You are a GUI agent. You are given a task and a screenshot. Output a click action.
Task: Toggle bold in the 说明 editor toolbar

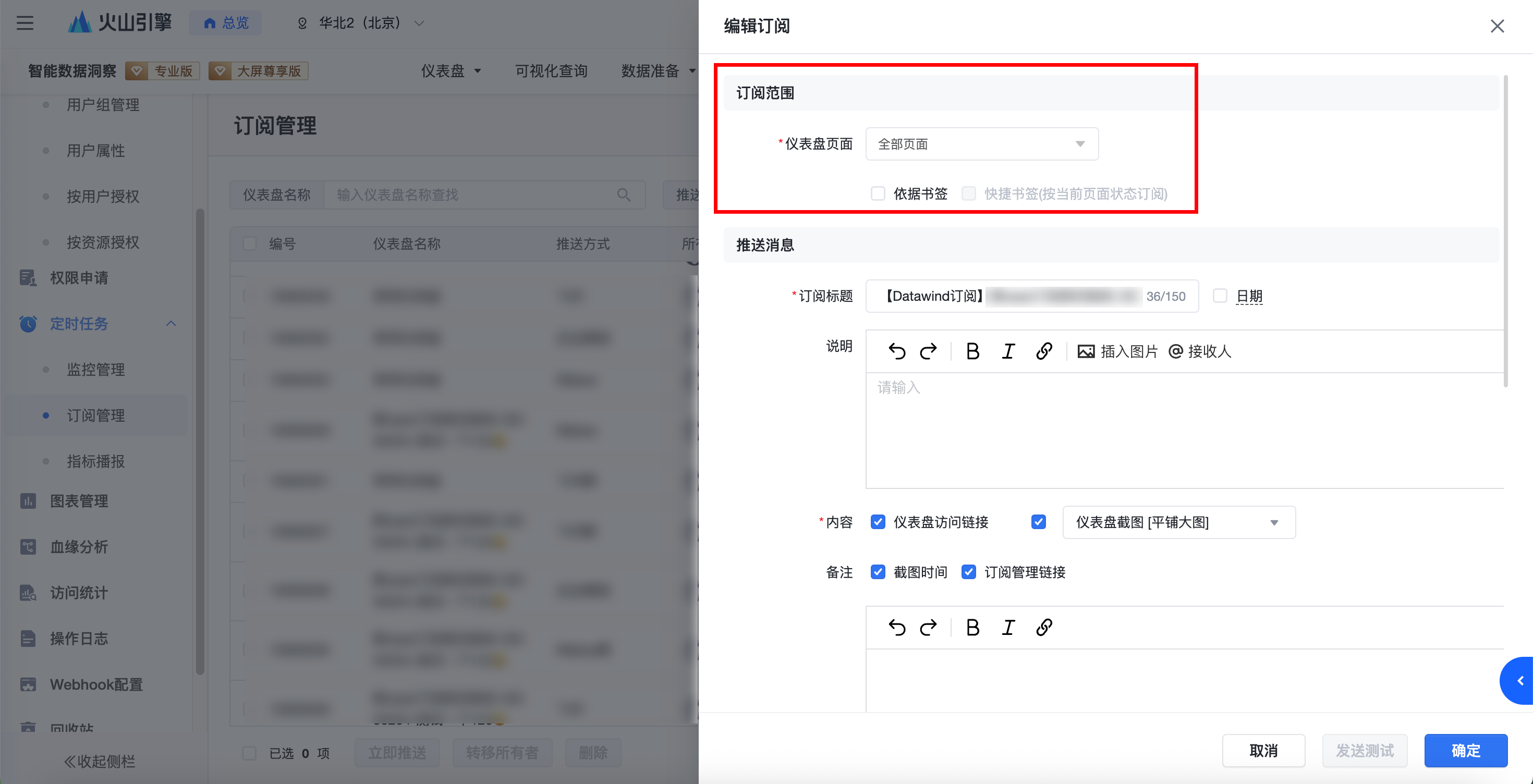click(972, 351)
